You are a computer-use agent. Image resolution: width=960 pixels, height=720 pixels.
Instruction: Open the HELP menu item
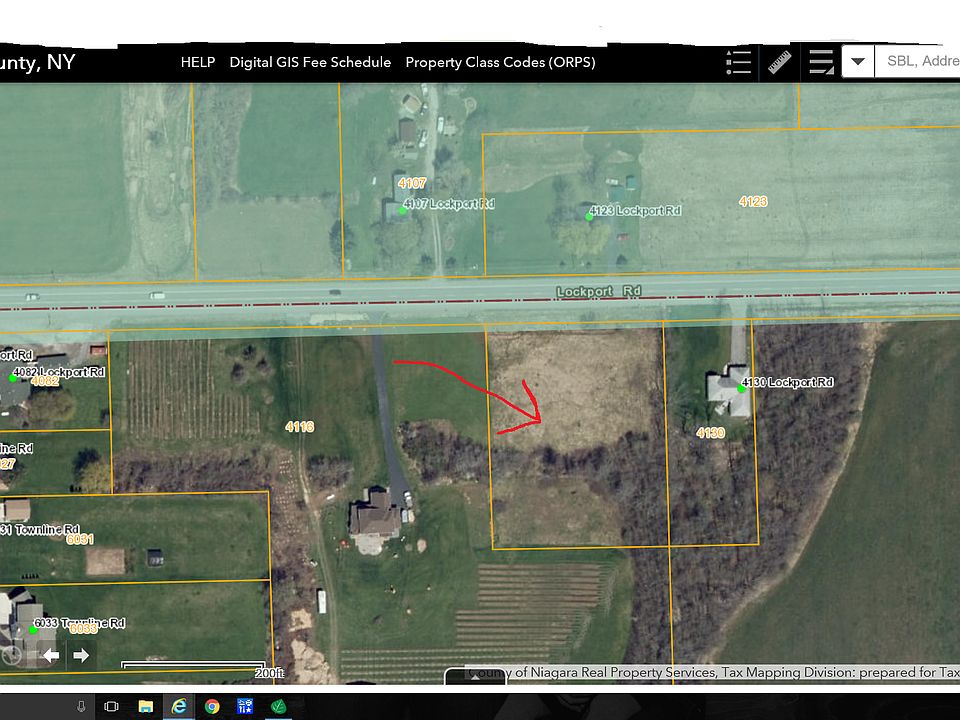[x=197, y=62]
